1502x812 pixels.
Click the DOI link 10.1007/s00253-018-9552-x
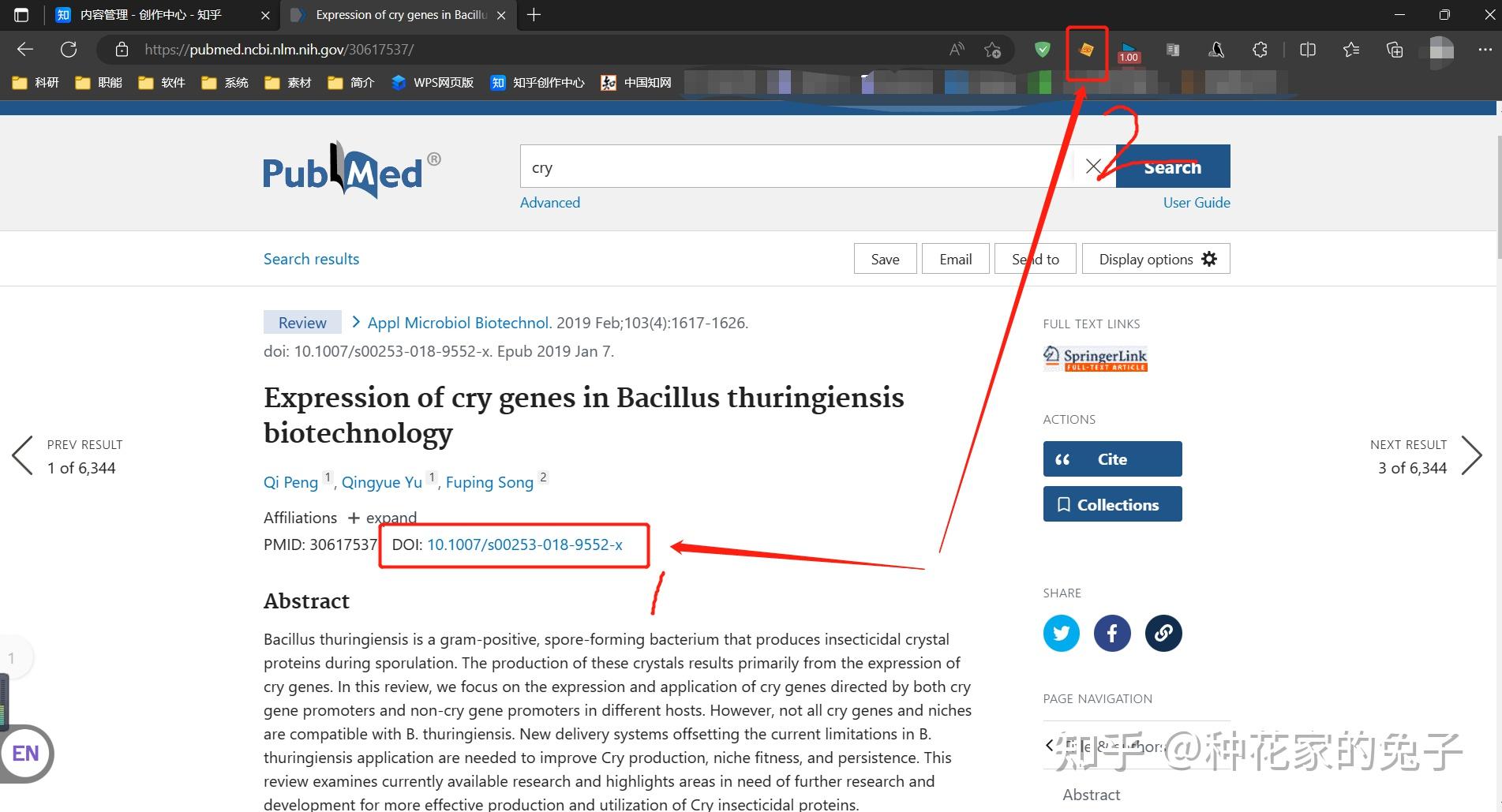[525, 544]
